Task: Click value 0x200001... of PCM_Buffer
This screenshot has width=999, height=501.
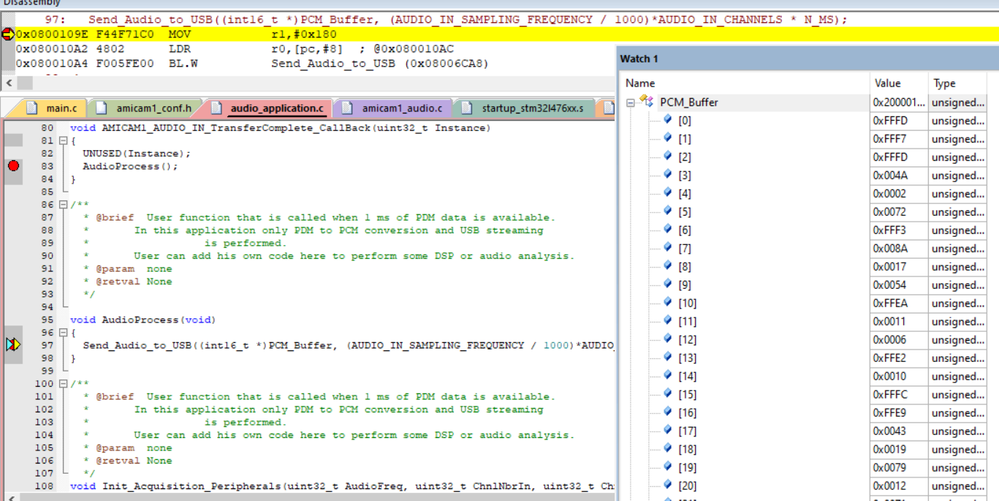Action: pyautogui.click(x=899, y=102)
